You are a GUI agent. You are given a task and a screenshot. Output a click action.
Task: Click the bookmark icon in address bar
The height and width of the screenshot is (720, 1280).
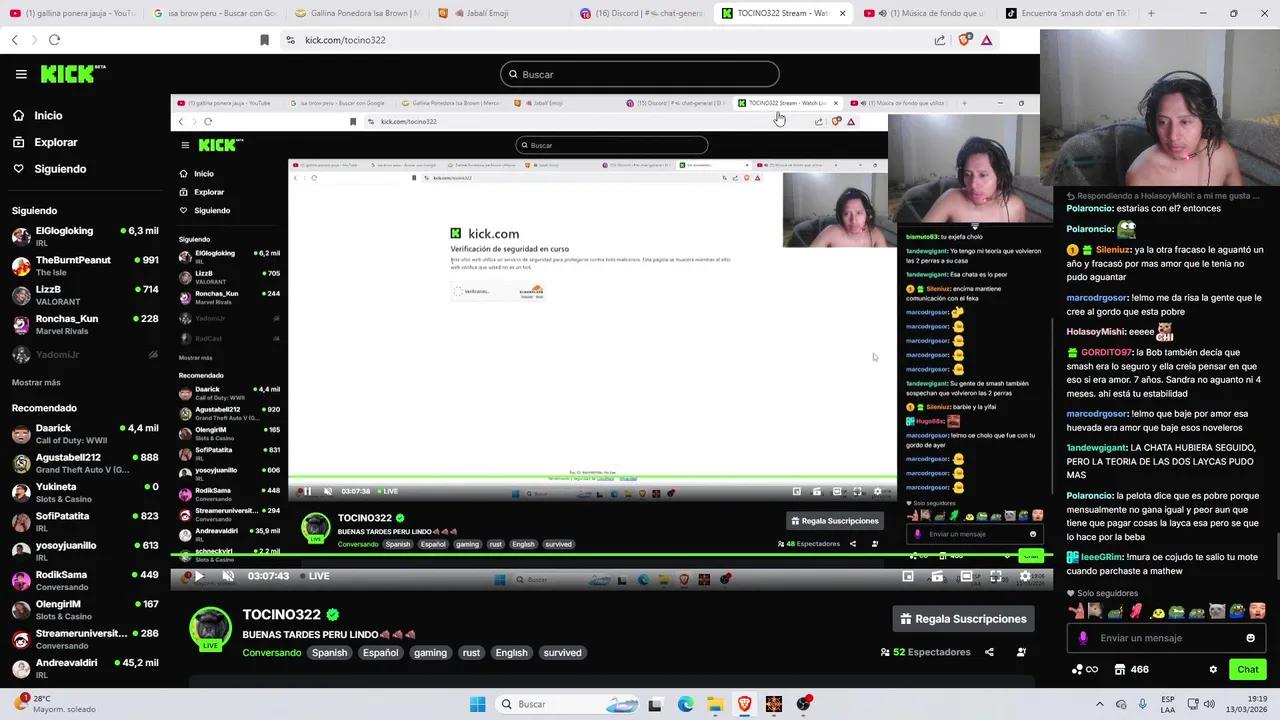[x=264, y=40]
